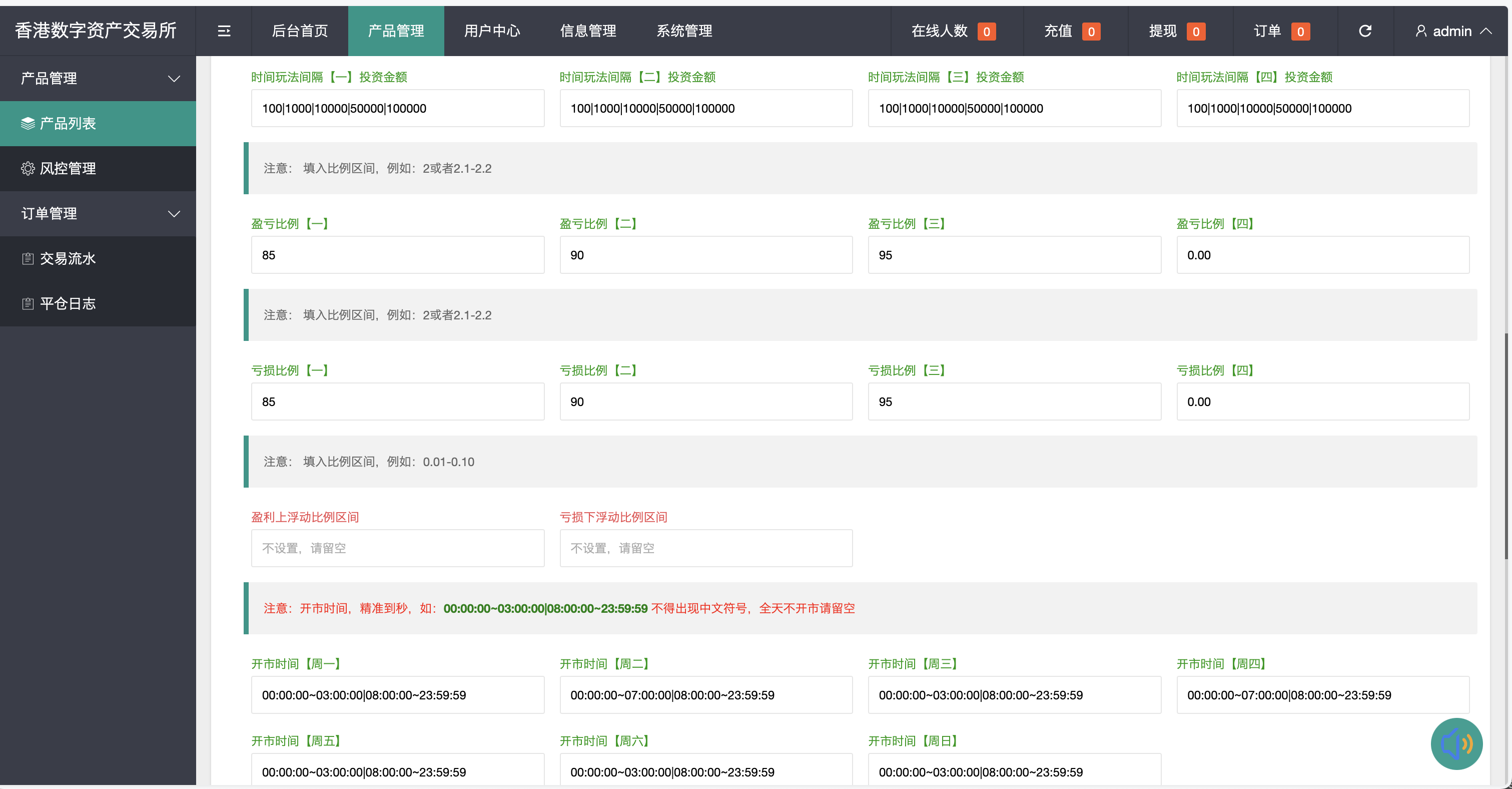Click the floating speaker sound icon
1512x789 pixels.
(x=1456, y=744)
